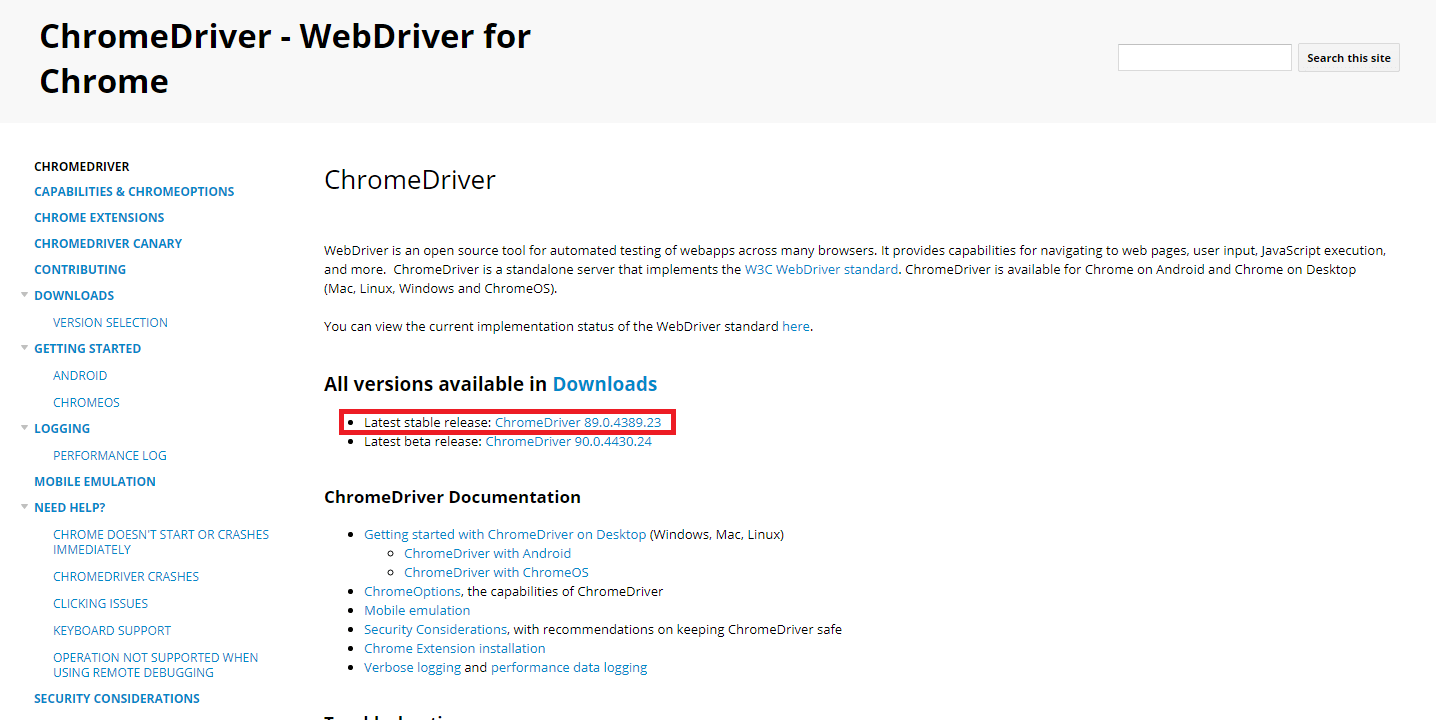Open Getting Started sidebar page
The image size is (1436, 720).
(88, 349)
